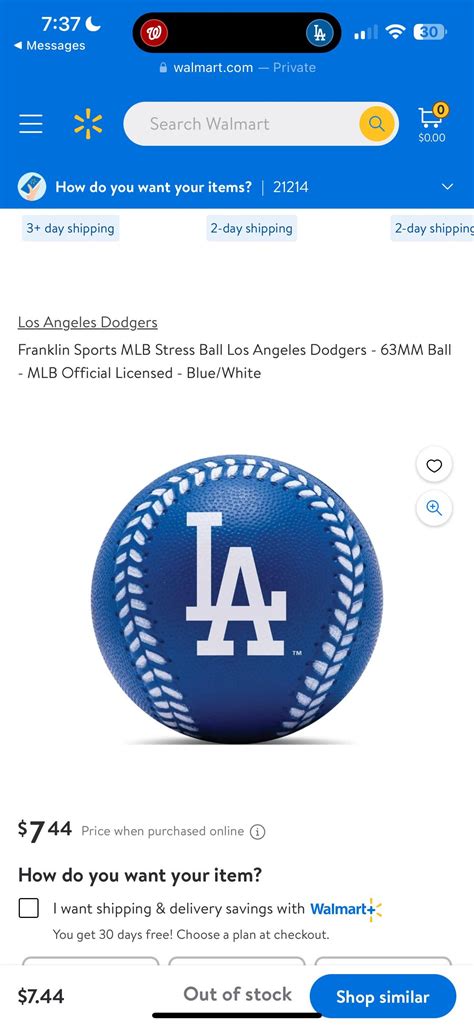
Task: Open price info circle icon
Action: click(x=258, y=832)
